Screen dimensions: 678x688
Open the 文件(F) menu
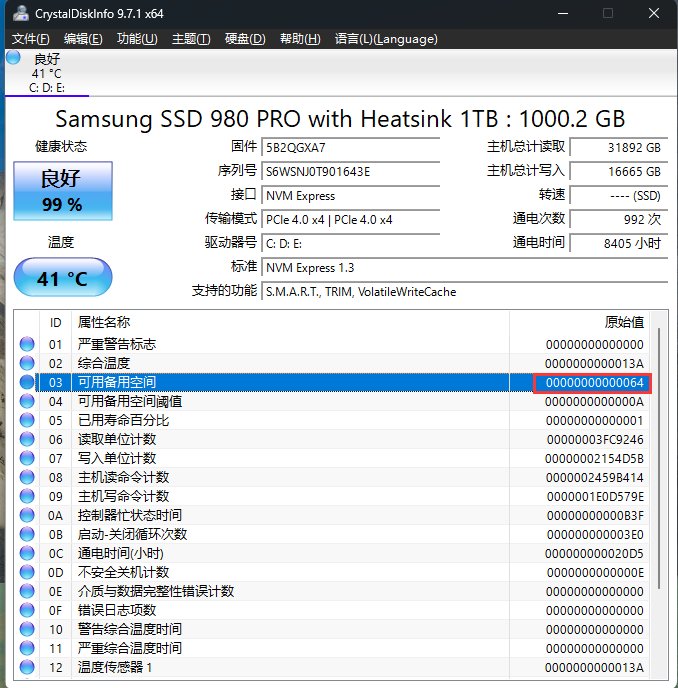(x=31, y=39)
